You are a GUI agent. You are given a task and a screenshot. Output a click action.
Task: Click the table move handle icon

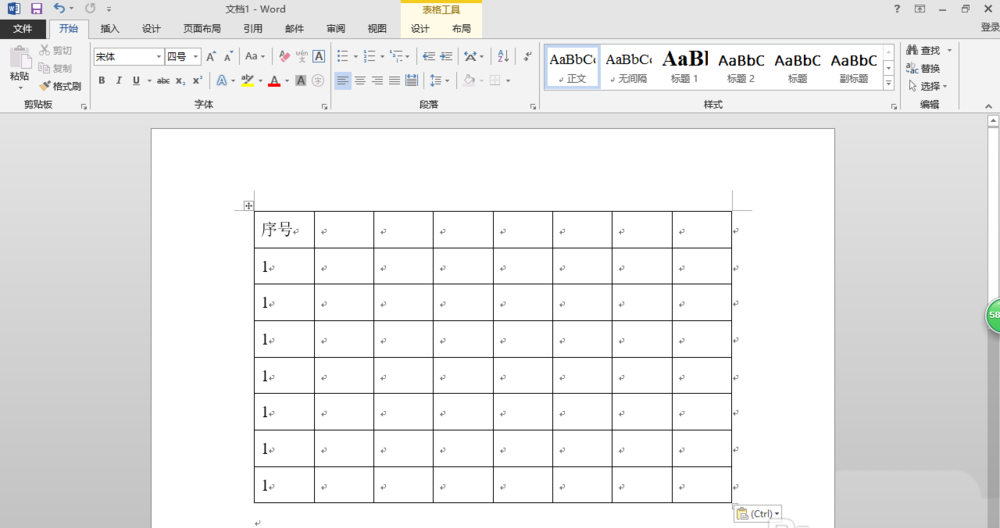point(248,206)
